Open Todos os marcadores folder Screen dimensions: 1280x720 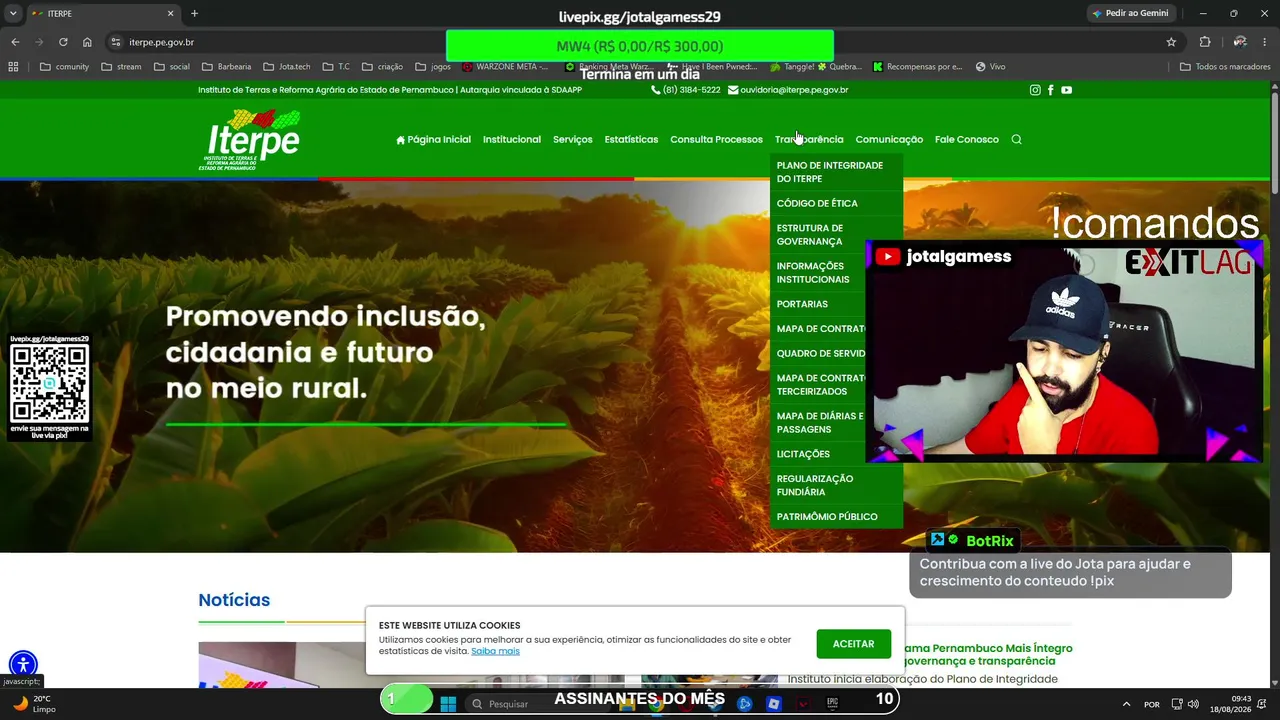tap(1224, 67)
